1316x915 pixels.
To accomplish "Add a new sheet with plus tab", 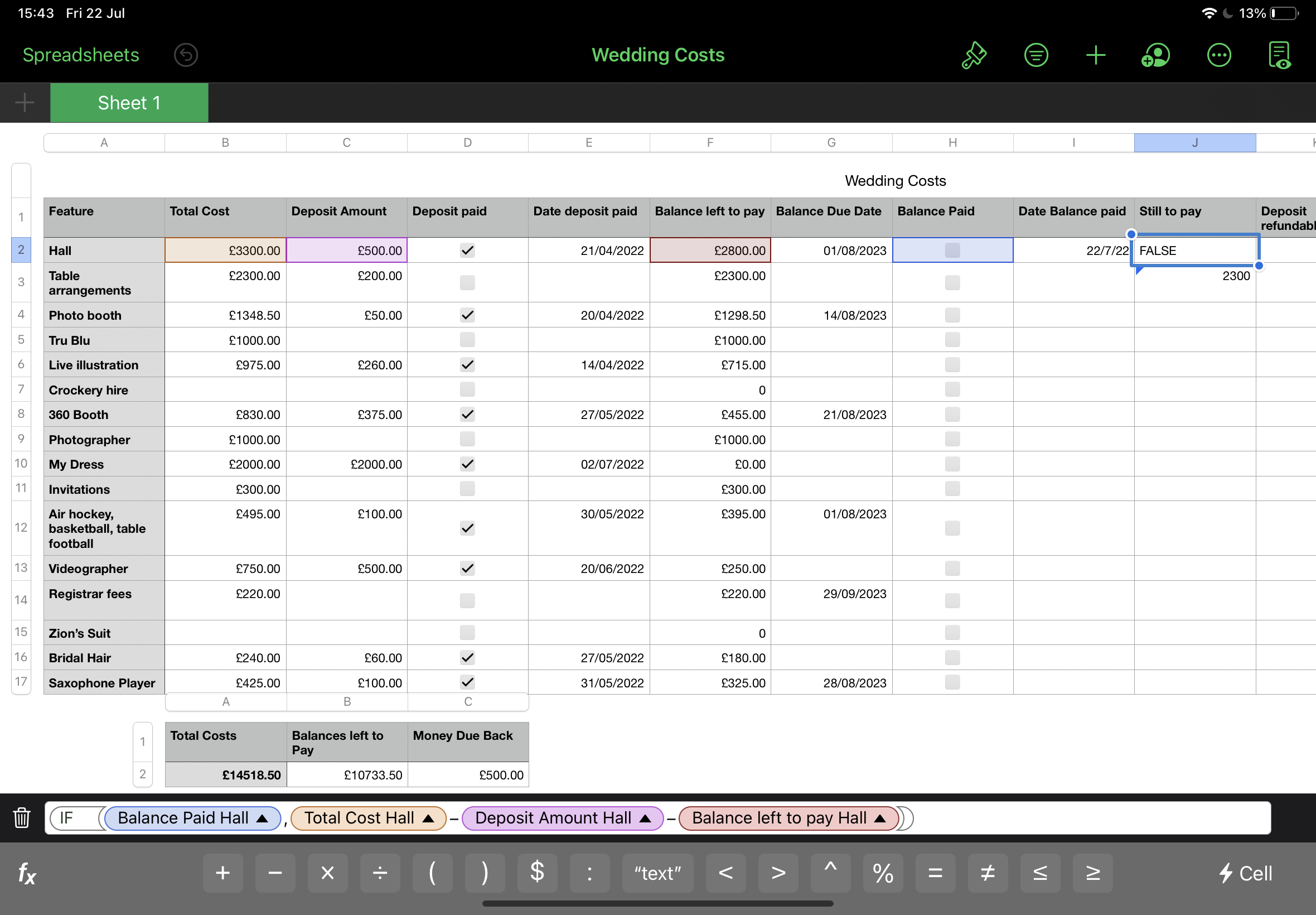I will pos(25,103).
